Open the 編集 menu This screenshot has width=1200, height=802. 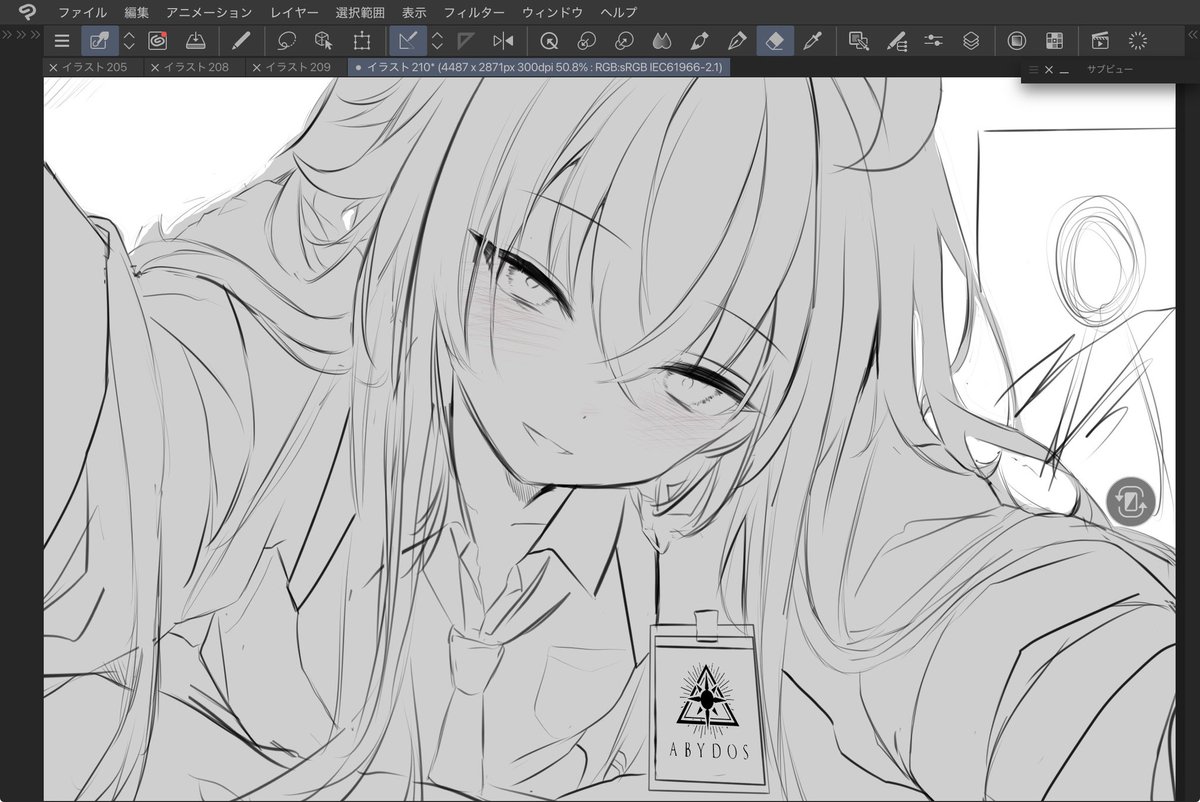click(x=137, y=13)
